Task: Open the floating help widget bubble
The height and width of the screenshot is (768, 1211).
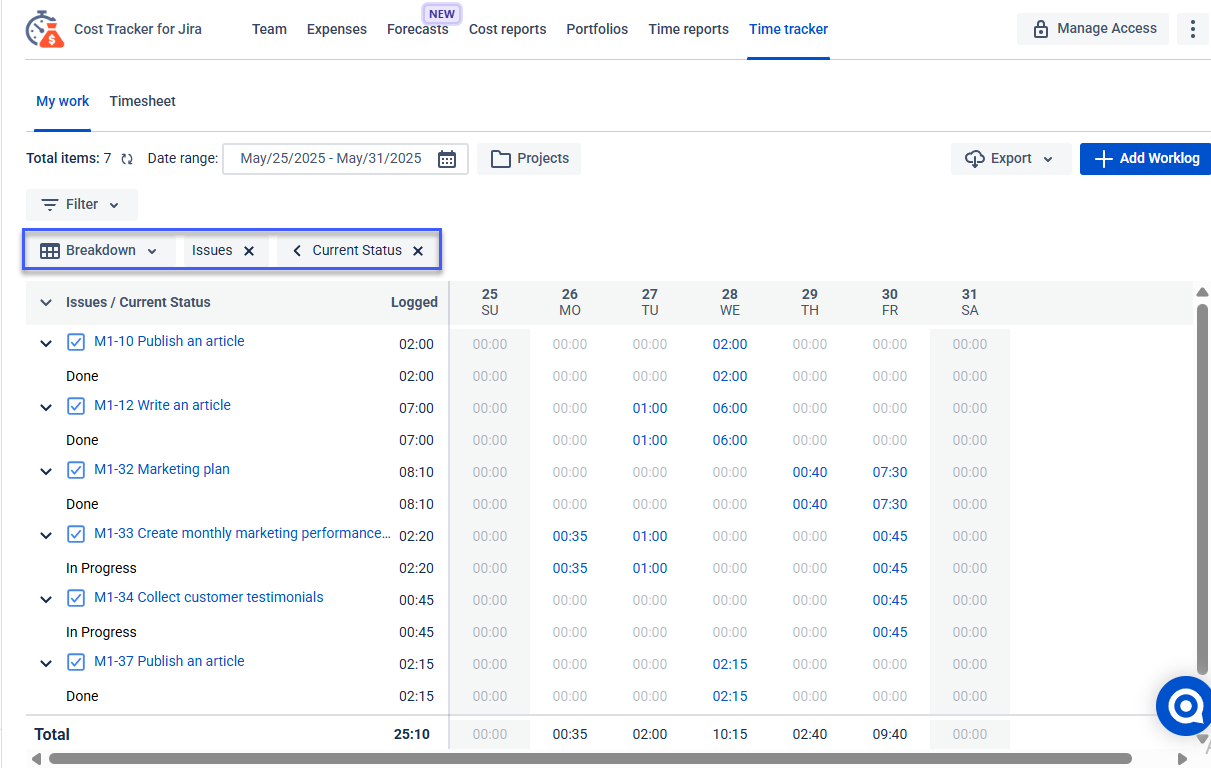Action: [1184, 706]
